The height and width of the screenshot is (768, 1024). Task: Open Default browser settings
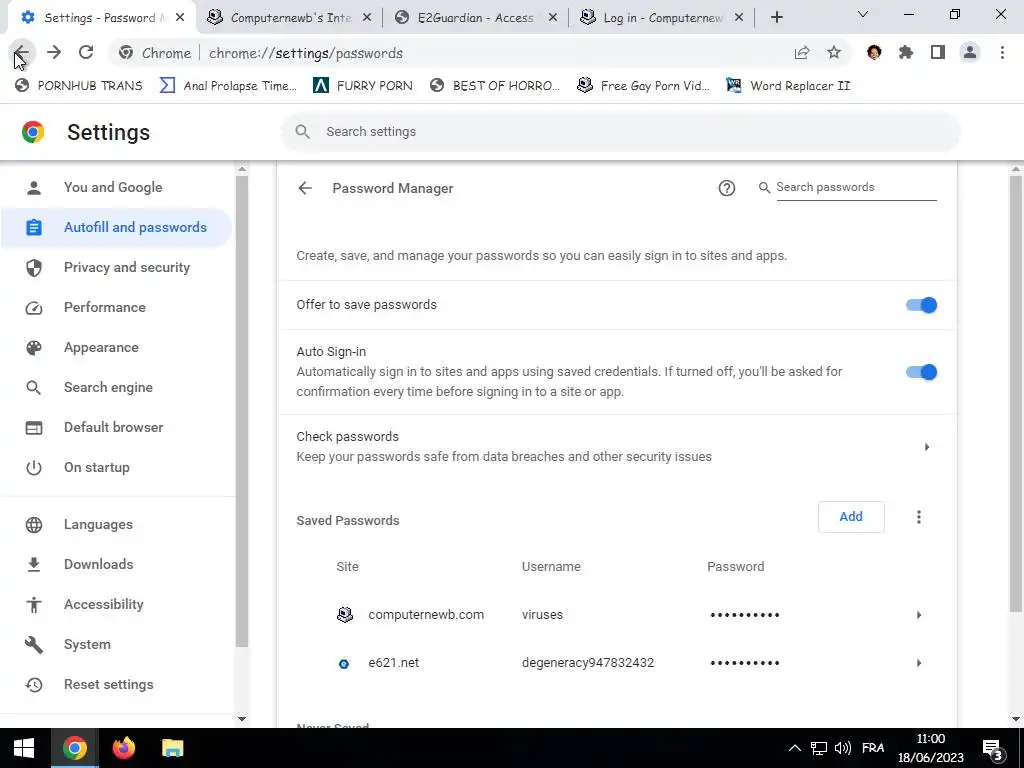[x=114, y=428]
